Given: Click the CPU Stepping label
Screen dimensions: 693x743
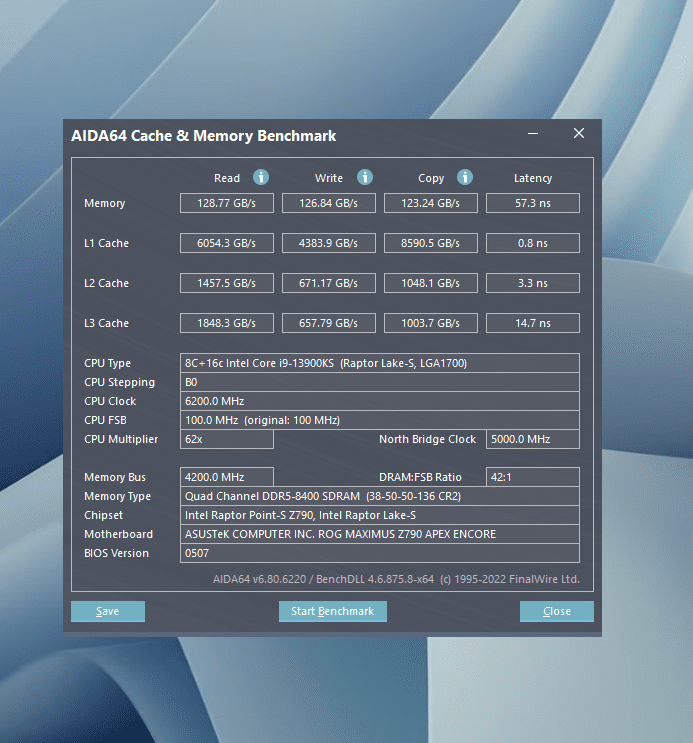Looking at the screenshot, I should [119, 382].
